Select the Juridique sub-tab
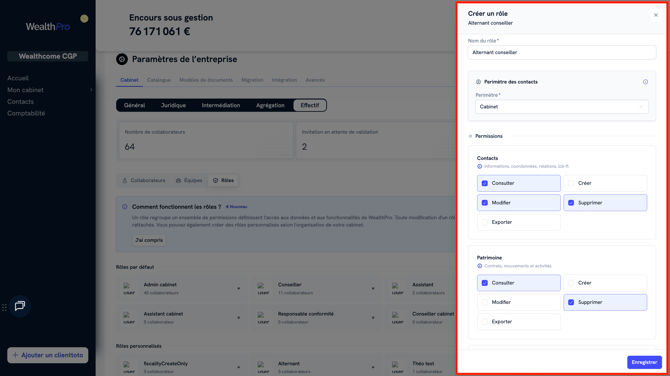The image size is (670, 376). pos(173,106)
